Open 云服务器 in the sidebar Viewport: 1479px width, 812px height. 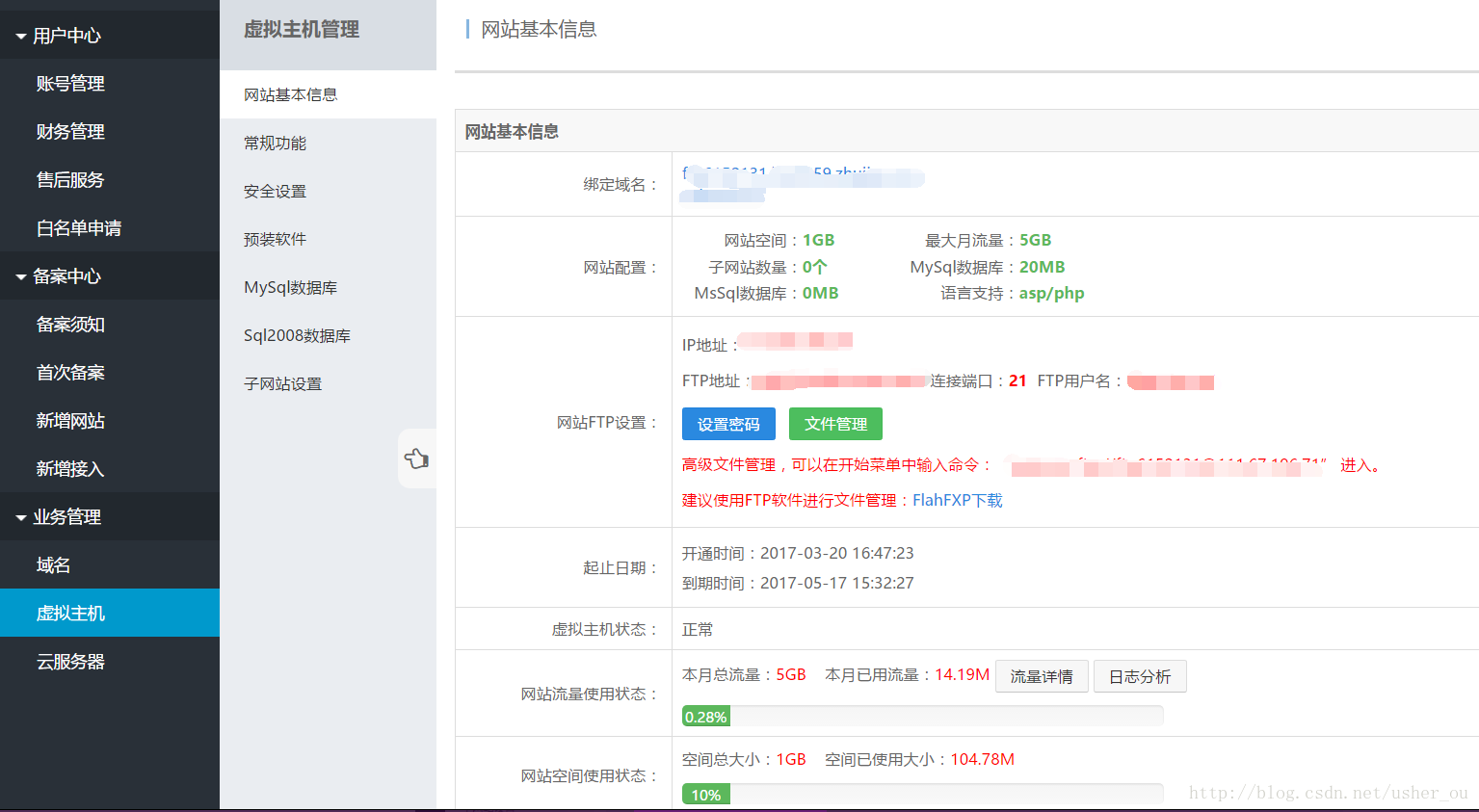tap(70, 662)
